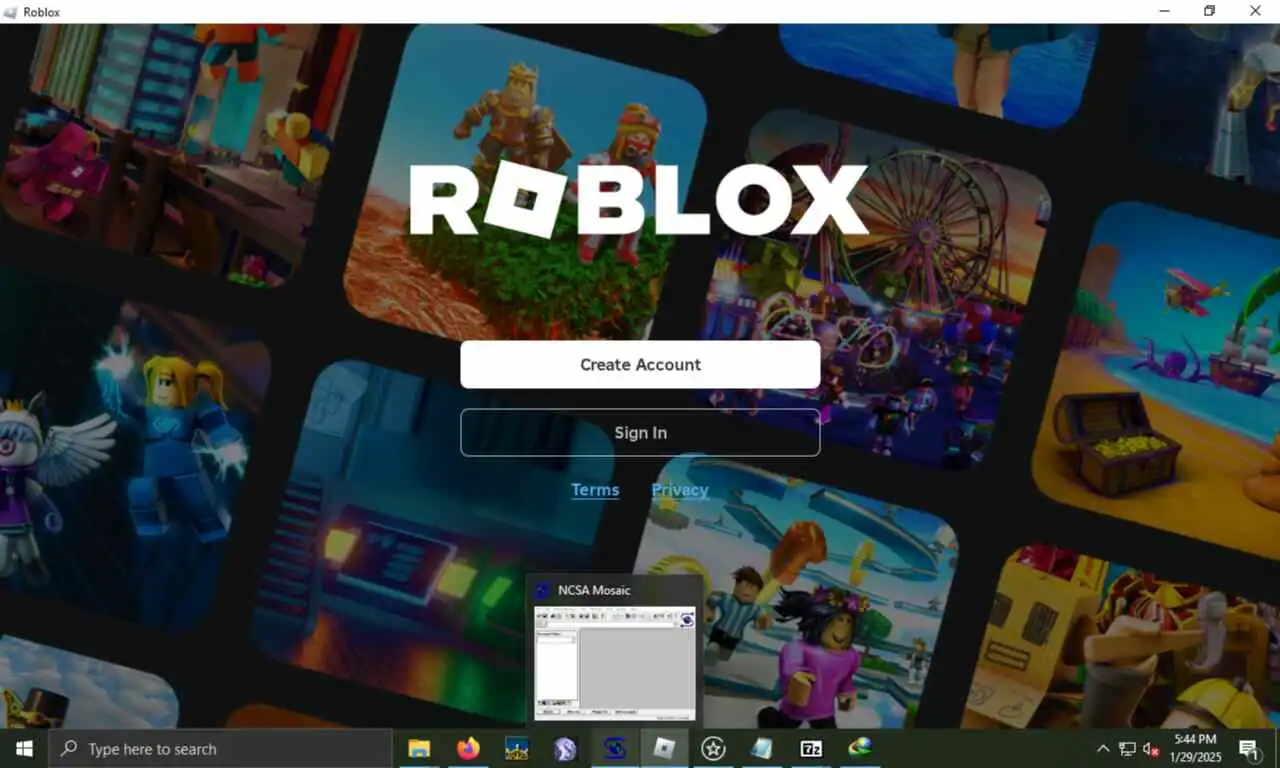The width and height of the screenshot is (1280, 768).
Task: Open the network status tray icon
Action: click(1127, 749)
